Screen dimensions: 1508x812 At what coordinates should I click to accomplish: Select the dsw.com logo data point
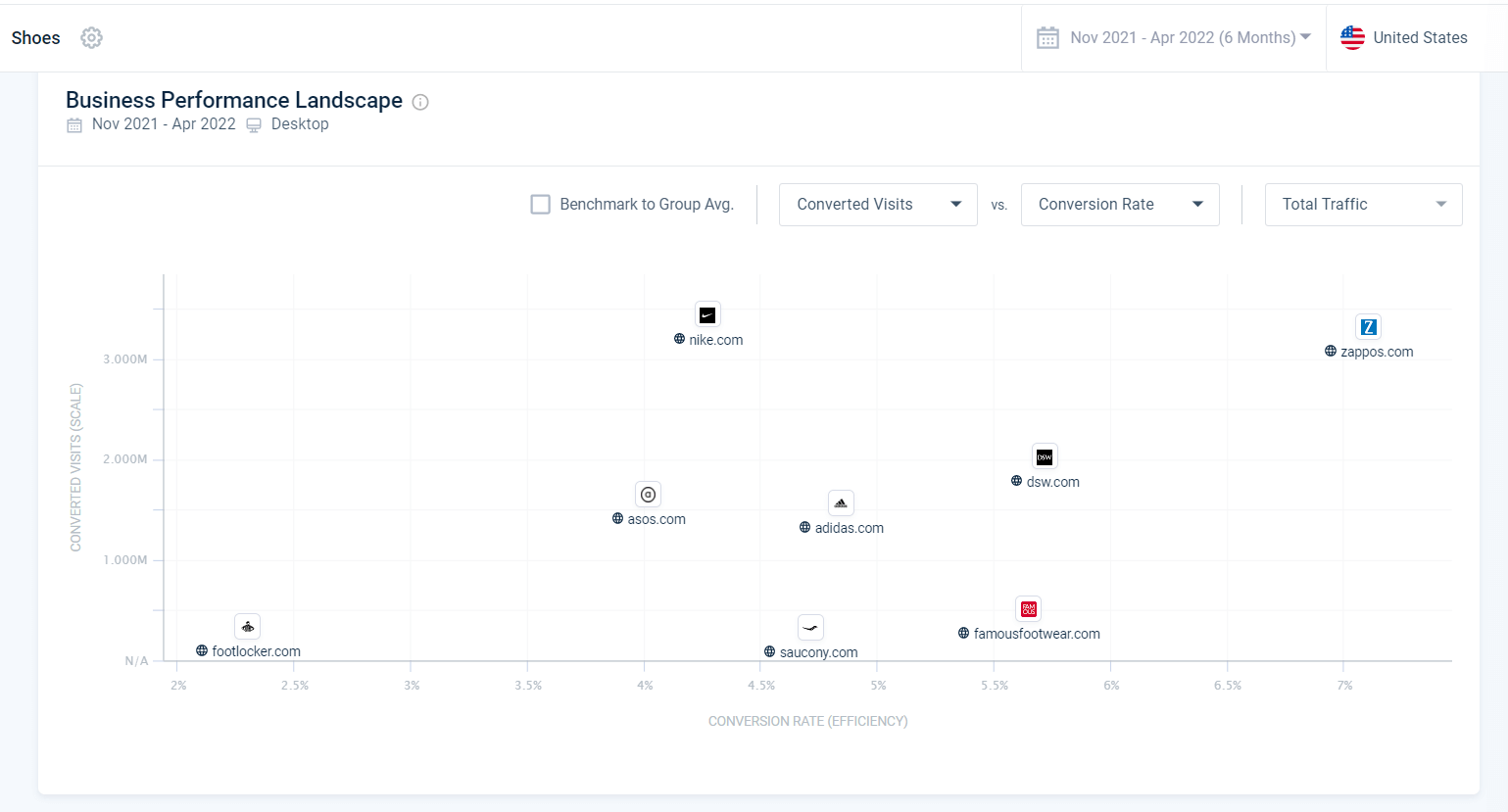[x=1045, y=456]
